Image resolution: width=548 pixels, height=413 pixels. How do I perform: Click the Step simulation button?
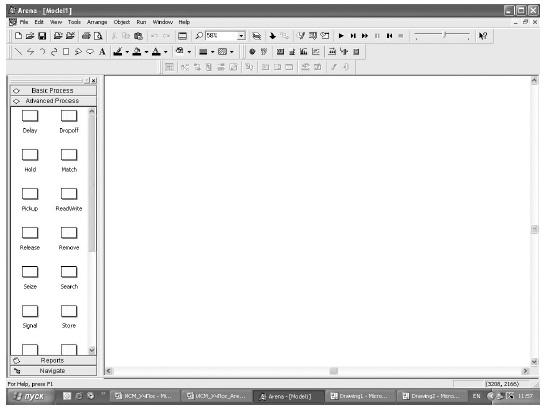(x=353, y=36)
